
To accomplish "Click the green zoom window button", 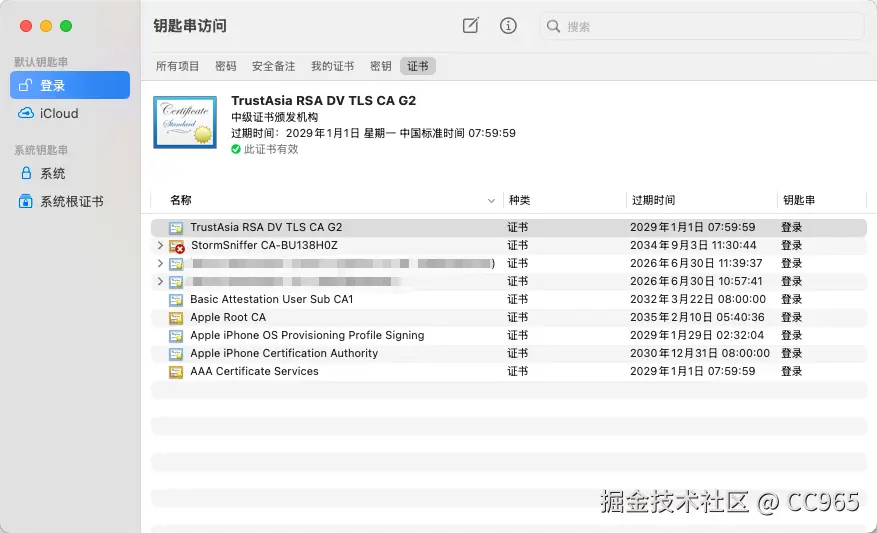I will coord(66,26).
